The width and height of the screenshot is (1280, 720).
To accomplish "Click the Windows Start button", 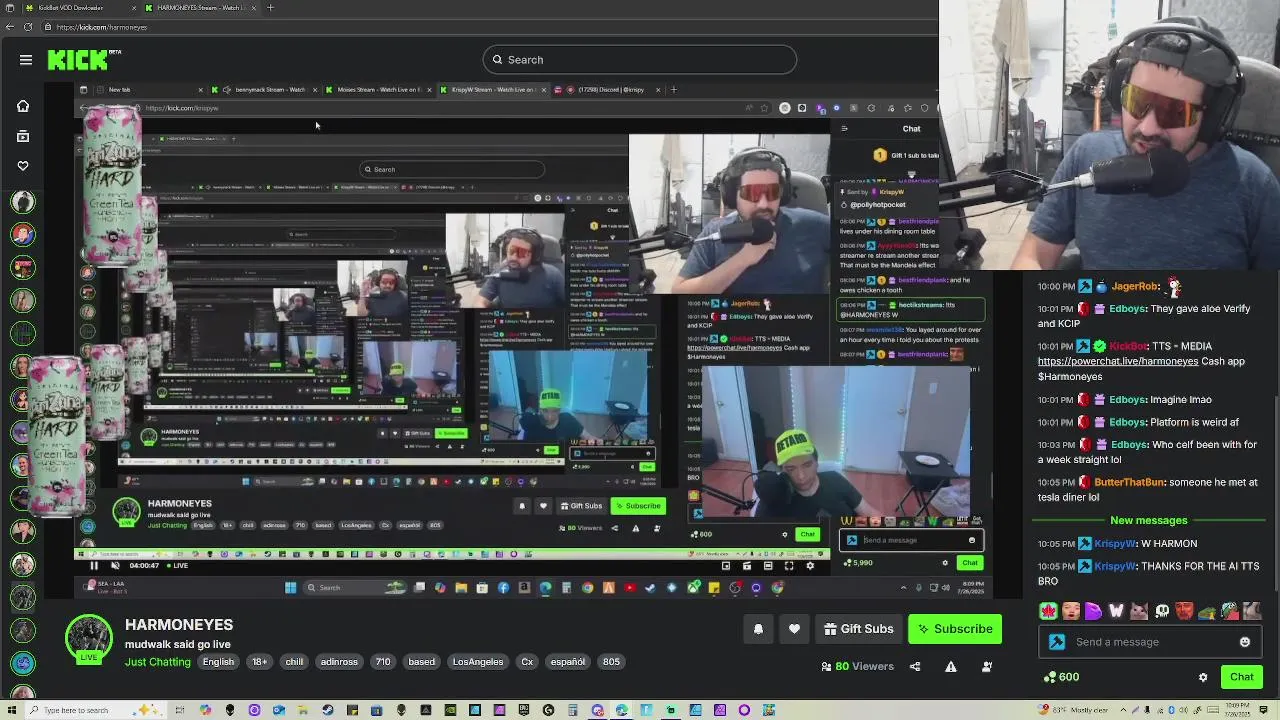I will coord(10,711).
